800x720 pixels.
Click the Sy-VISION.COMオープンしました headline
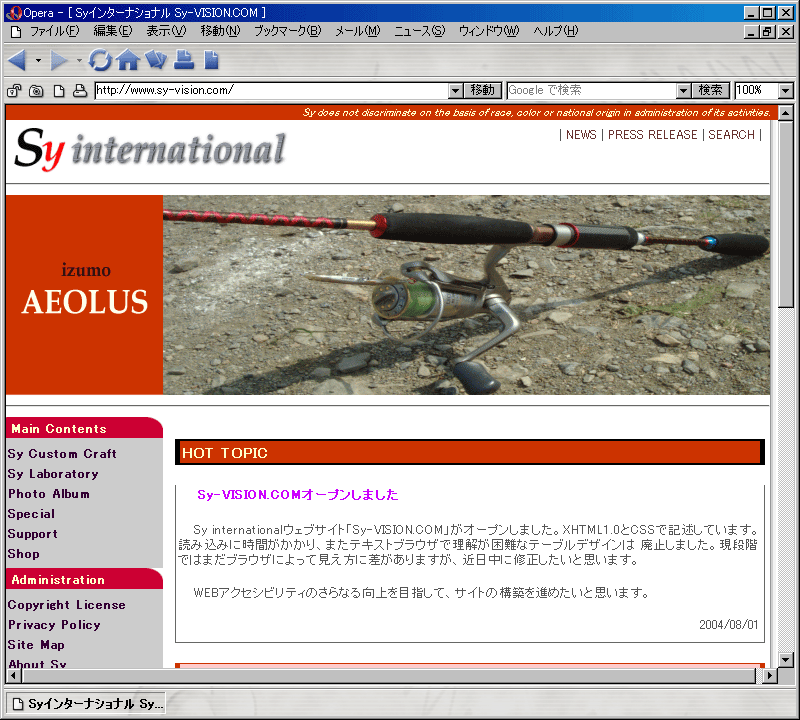click(x=297, y=494)
